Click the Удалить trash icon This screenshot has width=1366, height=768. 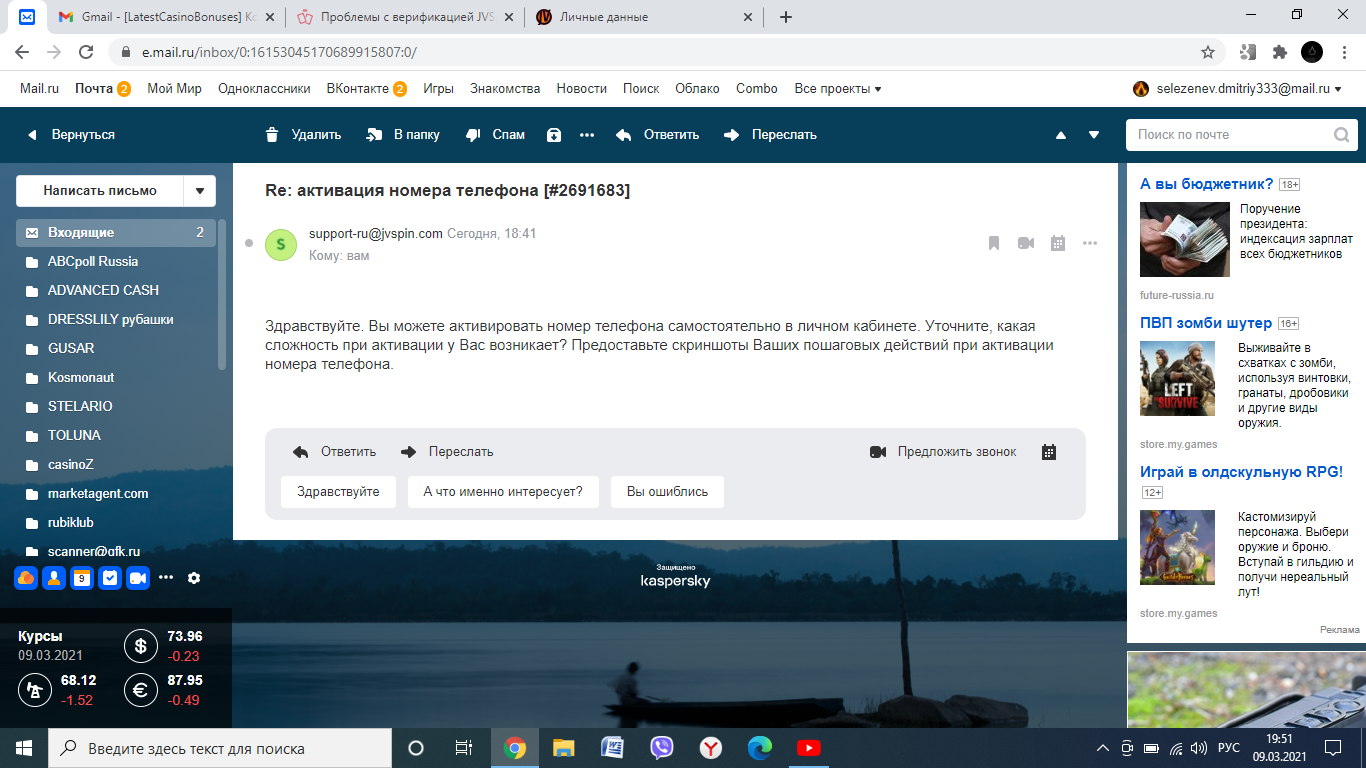272,134
